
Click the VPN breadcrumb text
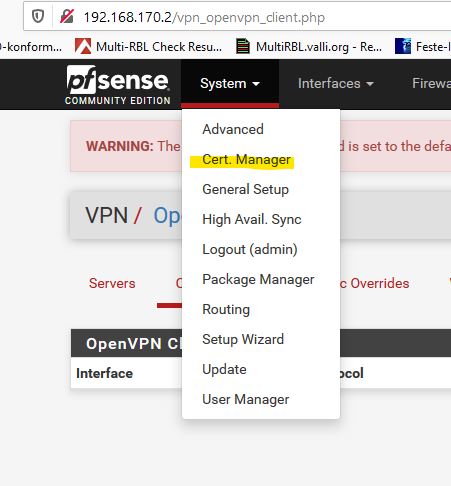point(107,215)
